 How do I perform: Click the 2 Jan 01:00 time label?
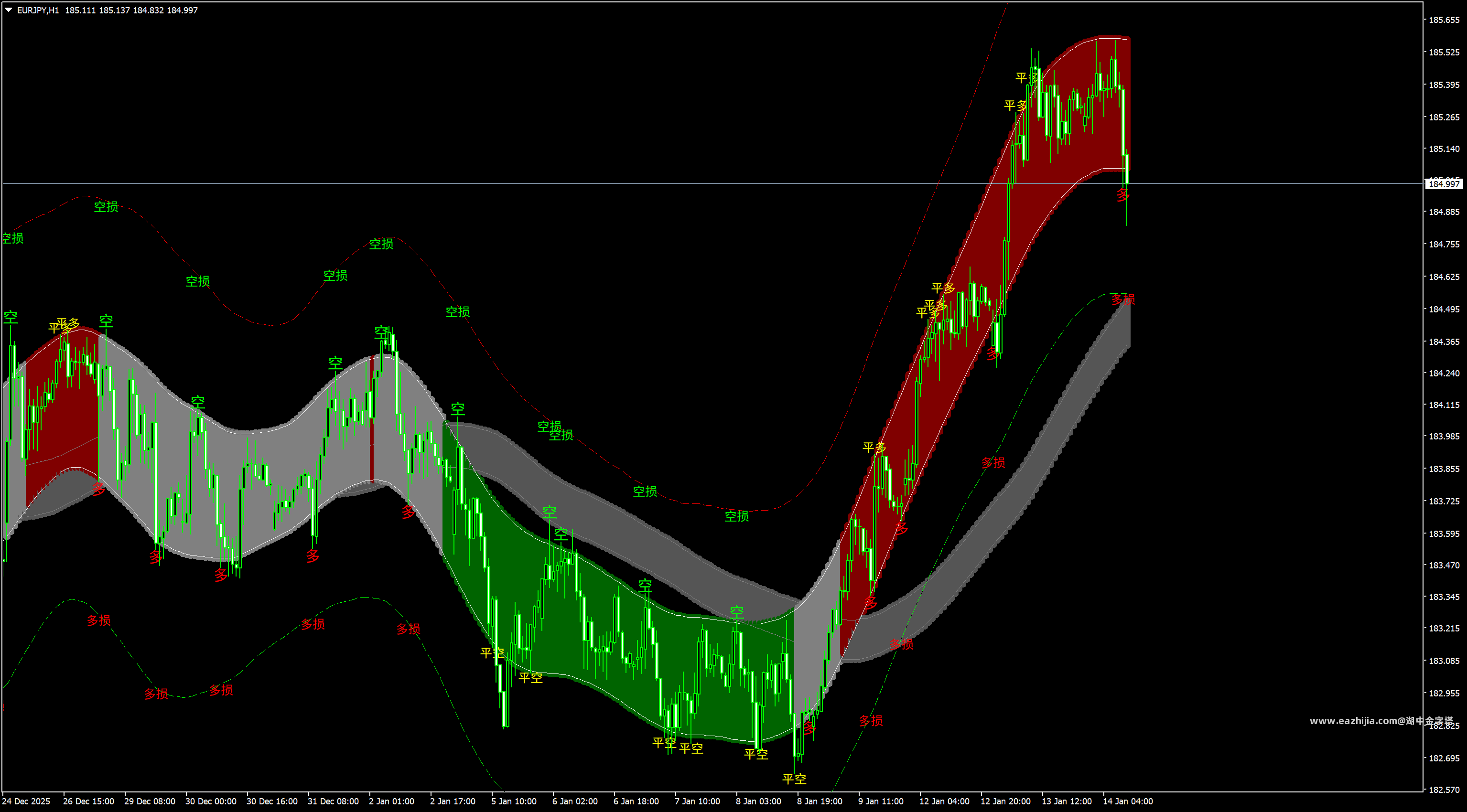point(392,802)
